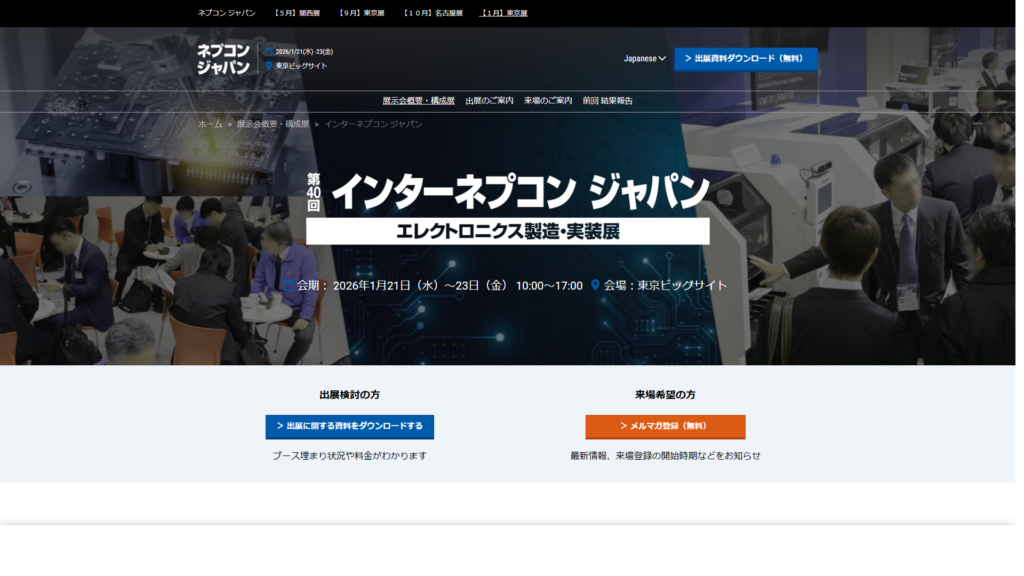
Task: Open the ネプコン ジャパン top bar link
Action: coord(227,13)
